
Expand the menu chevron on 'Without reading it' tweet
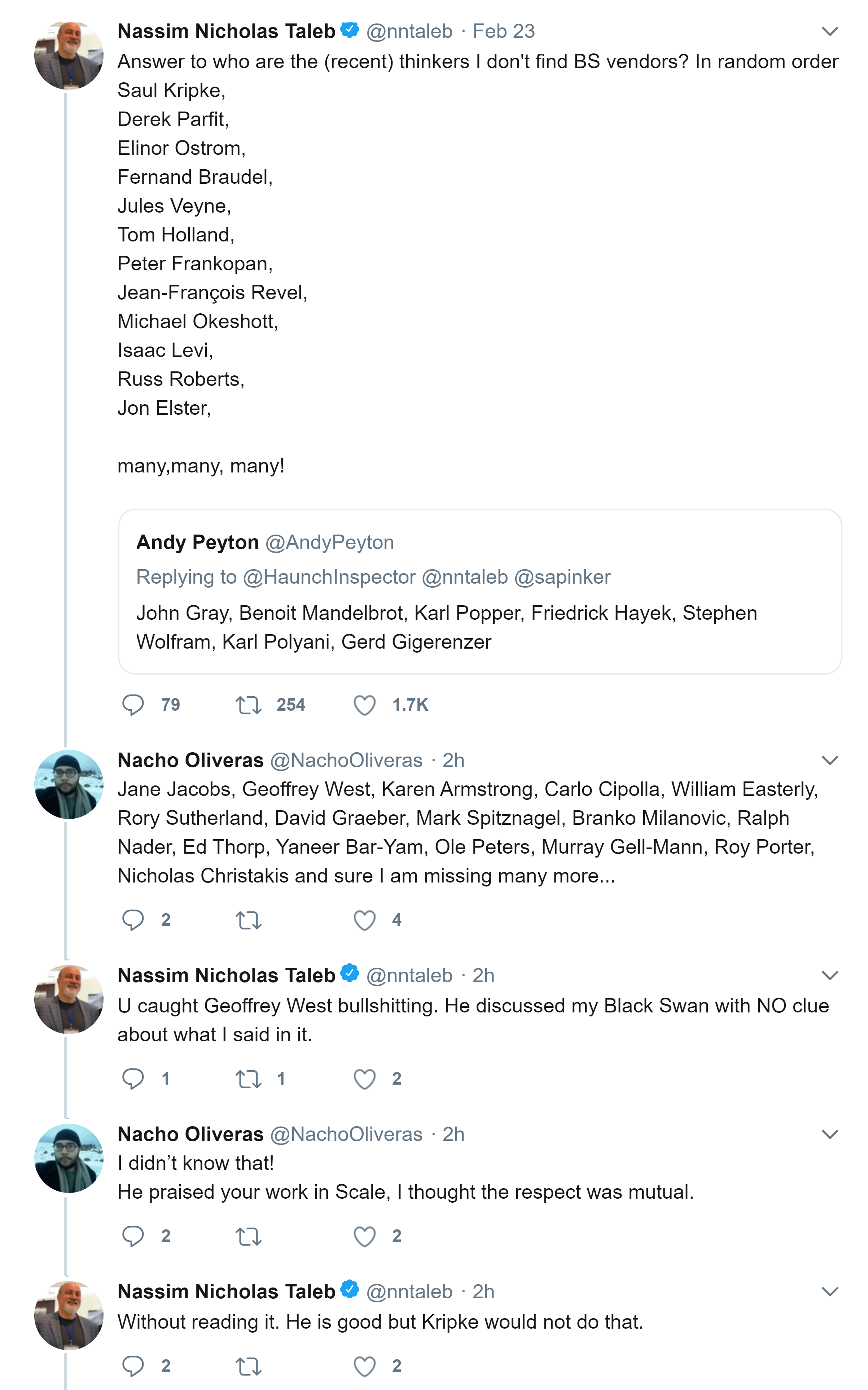830,1292
